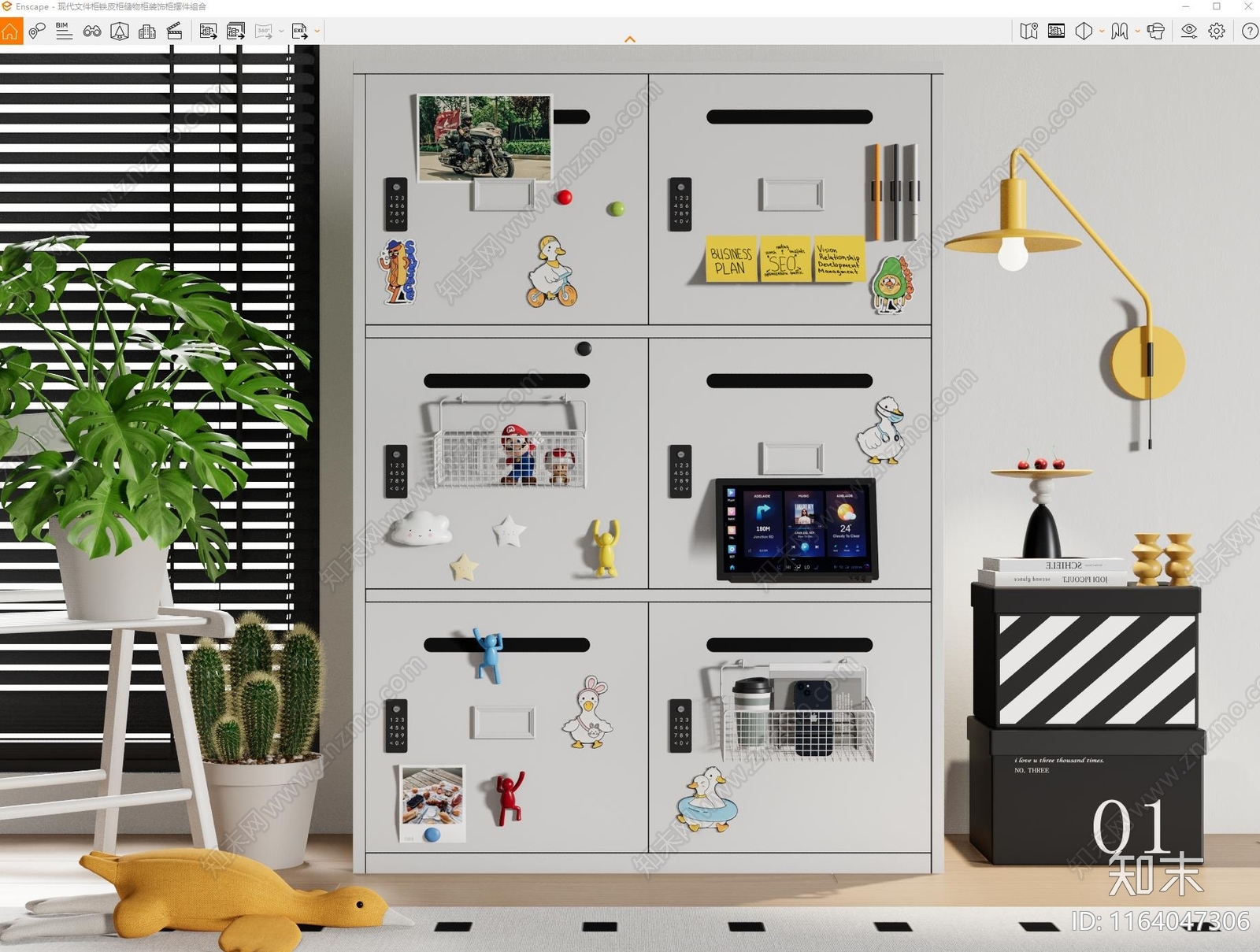Viewport: 1260px width, 952px height.
Task: Open the Help question mark icon
Action: pyautogui.click(x=1250, y=31)
